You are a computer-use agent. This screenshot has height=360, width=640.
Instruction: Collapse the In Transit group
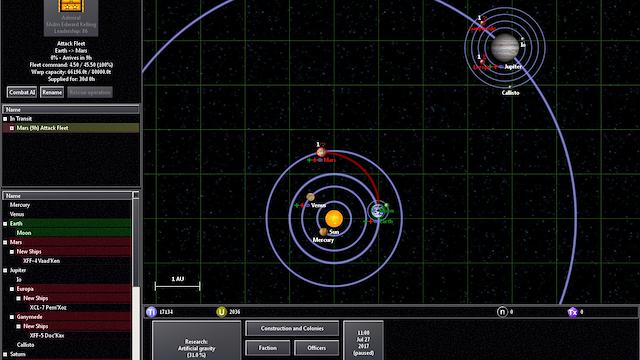pos(5,119)
